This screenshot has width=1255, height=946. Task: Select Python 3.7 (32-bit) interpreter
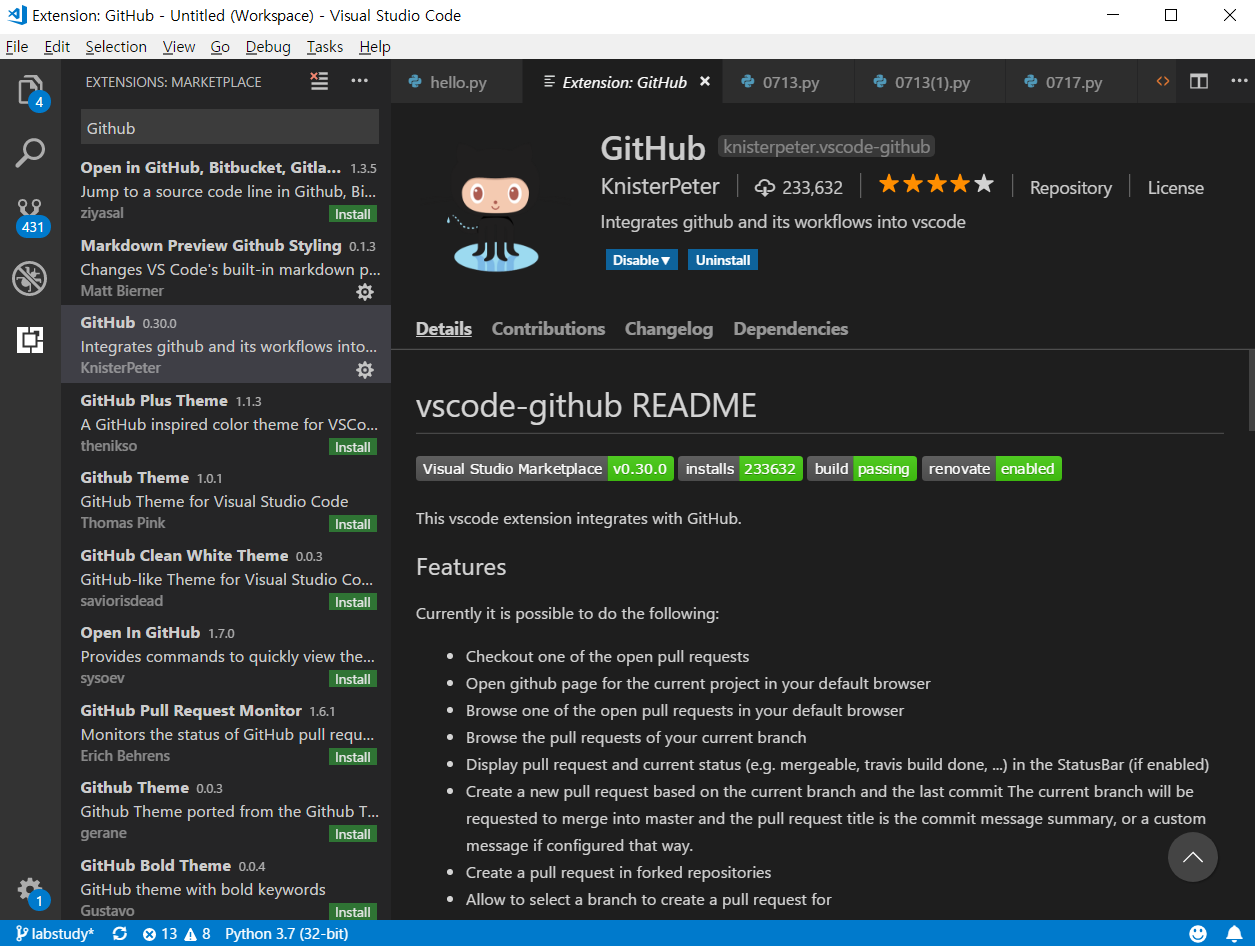pos(287,934)
